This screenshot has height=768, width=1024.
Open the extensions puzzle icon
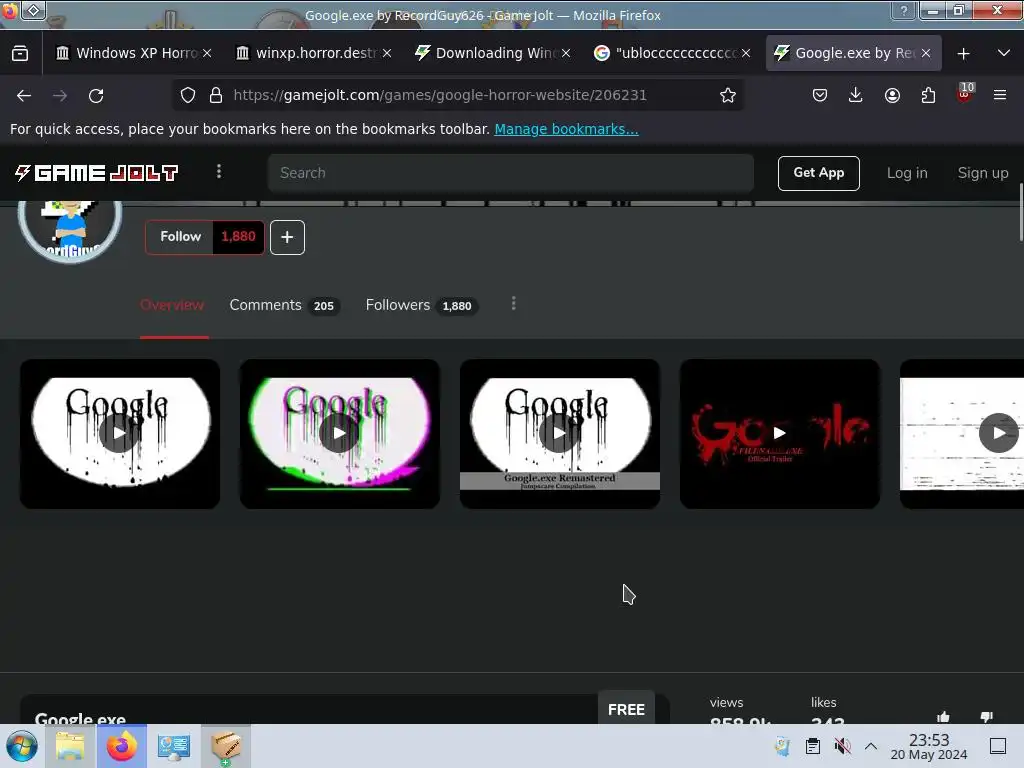pyautogui.click(x=928, y=95)
